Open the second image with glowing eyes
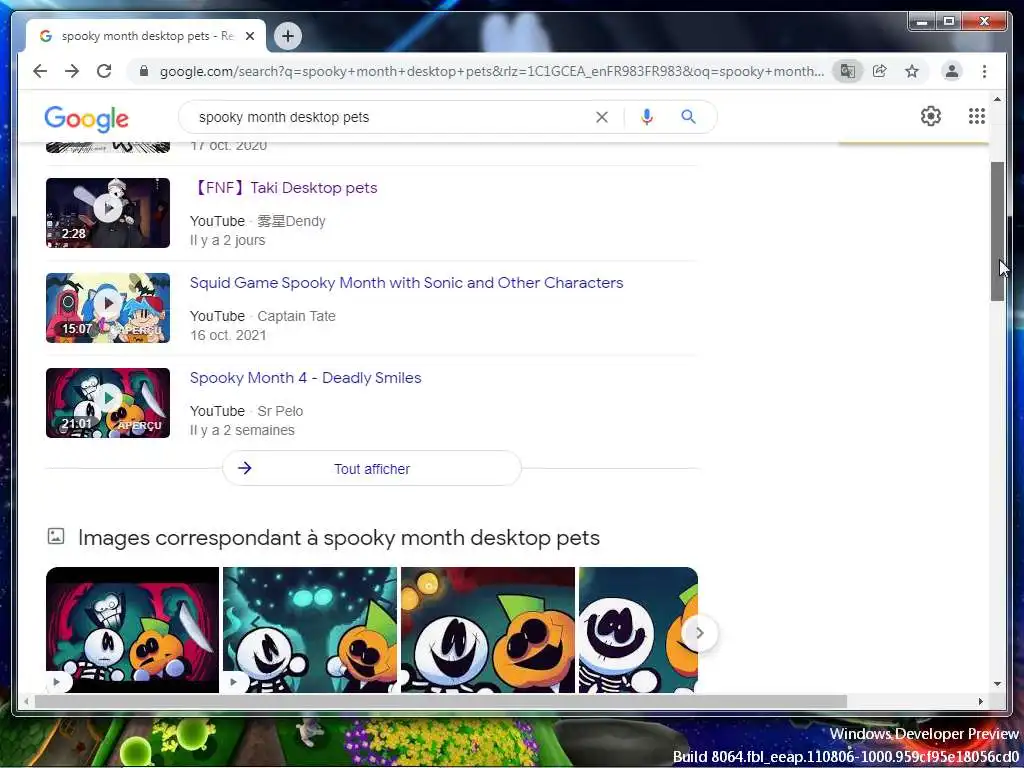This screenshot has width=1024, height=768. click(x=310, y=630)
